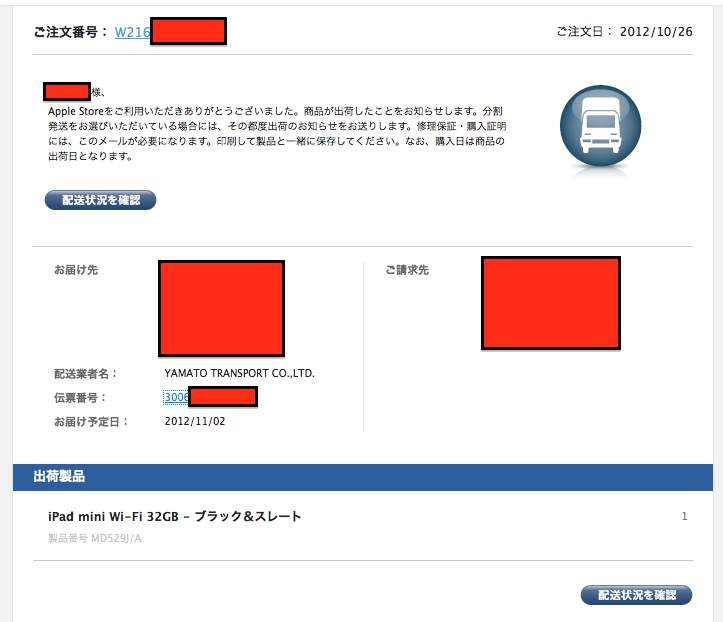Screen dimensions: 723x622
Task: Click the tracking number link starting 3006
Action: (x=176, y=397)
